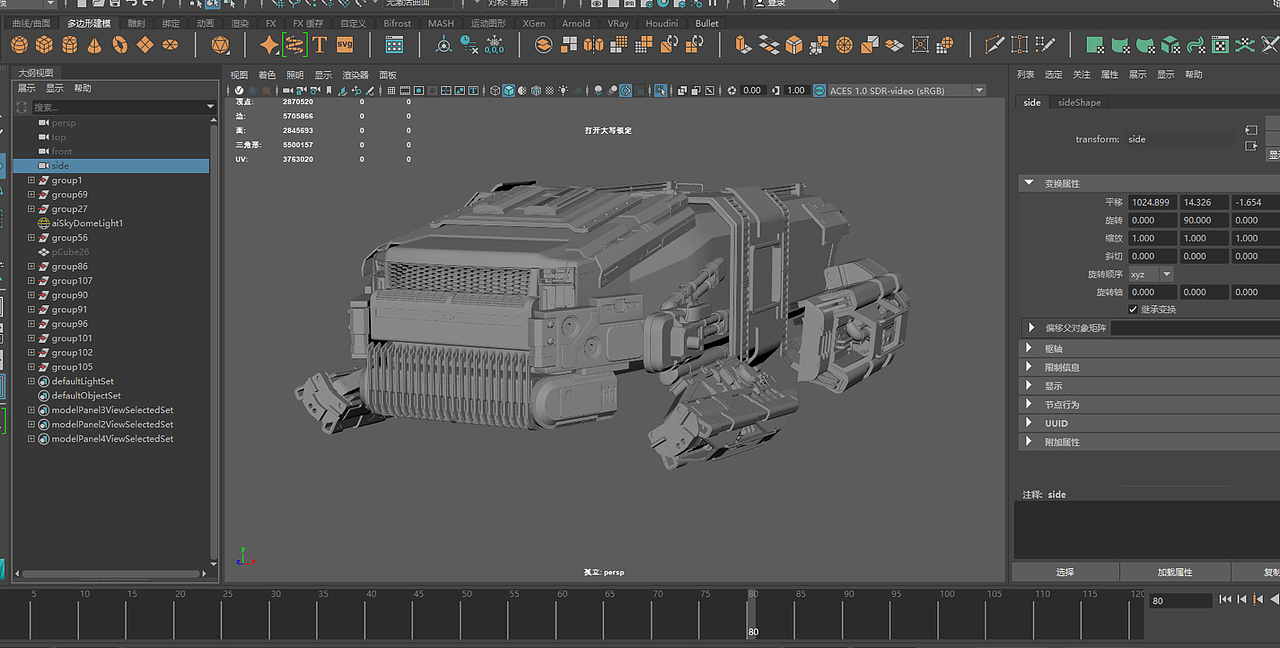Open the green UV checker editor icon
Image resolution: width=1280 pixels, height=648 pixels.
coord(1220,44)
